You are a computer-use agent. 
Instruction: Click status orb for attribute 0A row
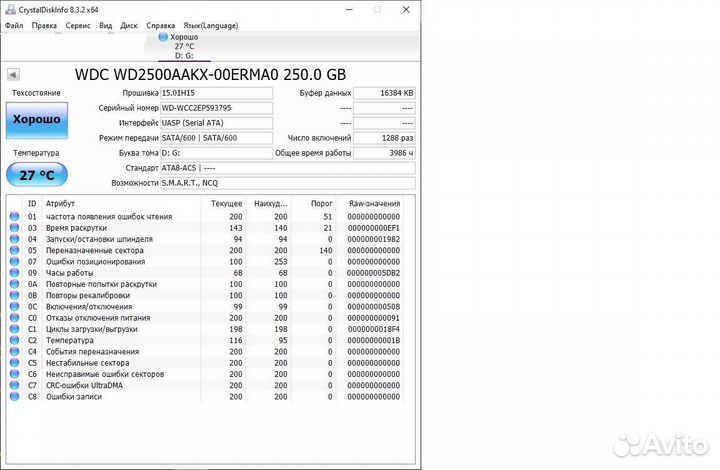tap(15, 284)
